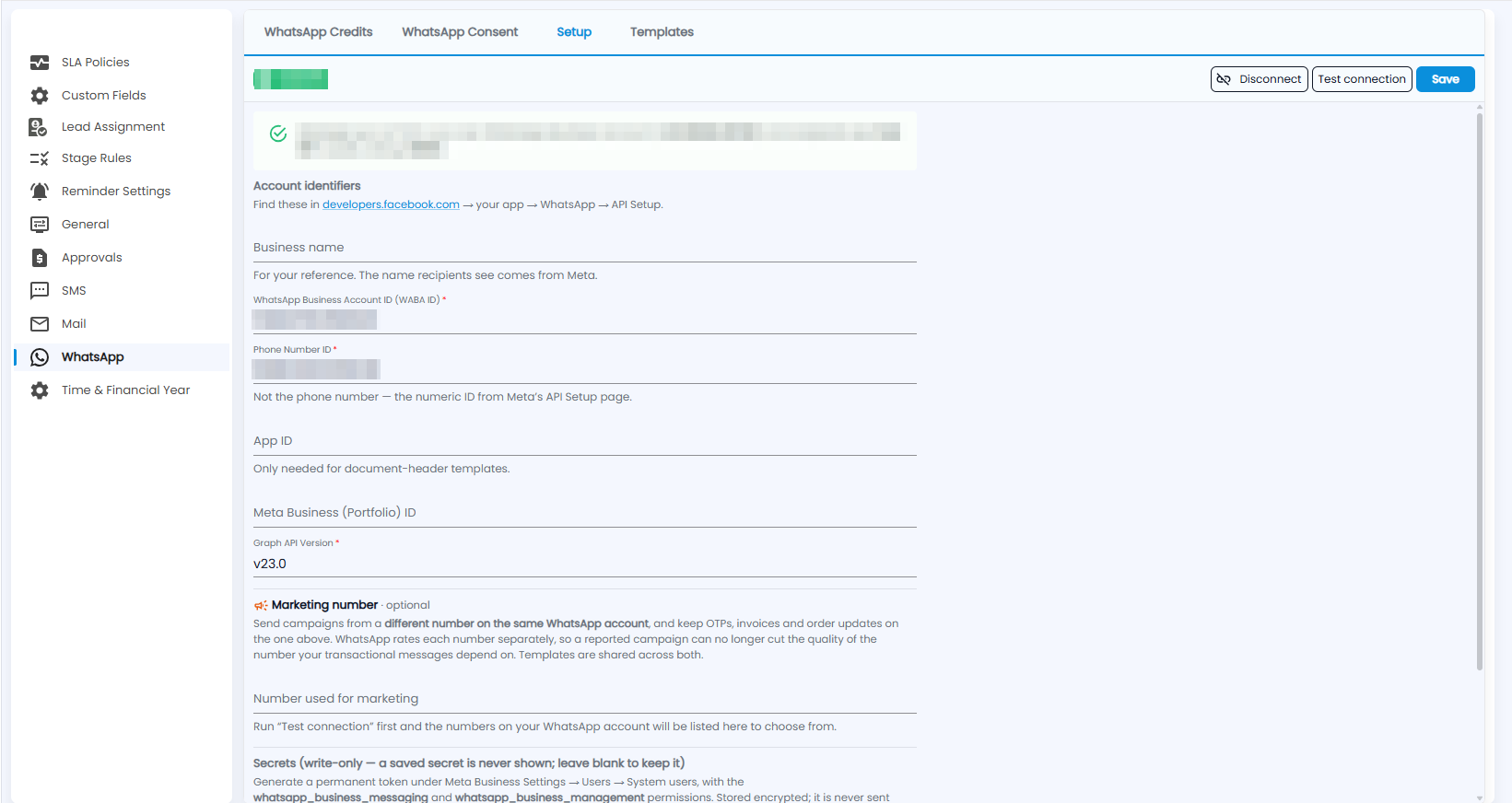This screenshot has height=803, width=1512.
Task: Click the vertical scrollbar of the setup form
Action: pos(1480,391)
